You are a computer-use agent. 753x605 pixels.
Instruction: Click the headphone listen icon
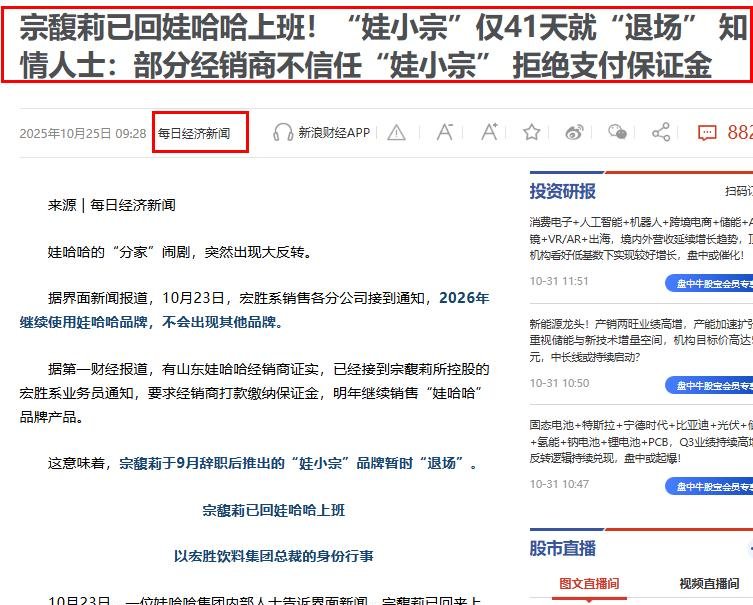click(283, 132)
